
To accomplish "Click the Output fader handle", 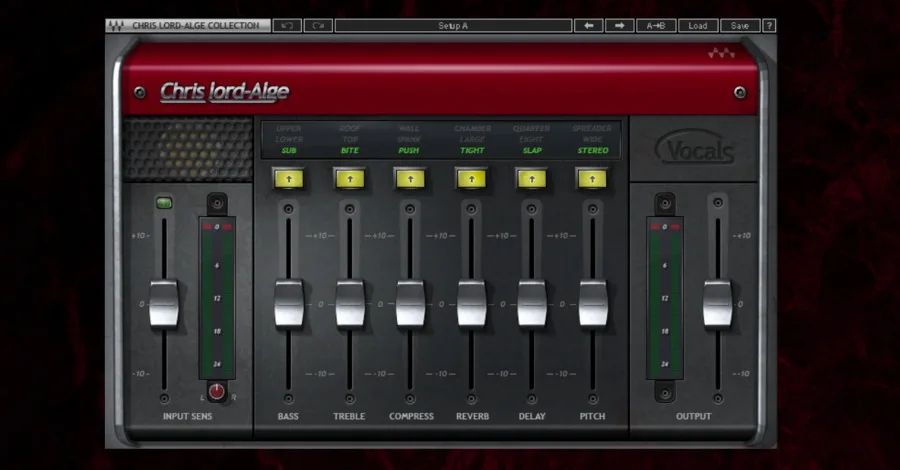I will click(x=717, y=304).
